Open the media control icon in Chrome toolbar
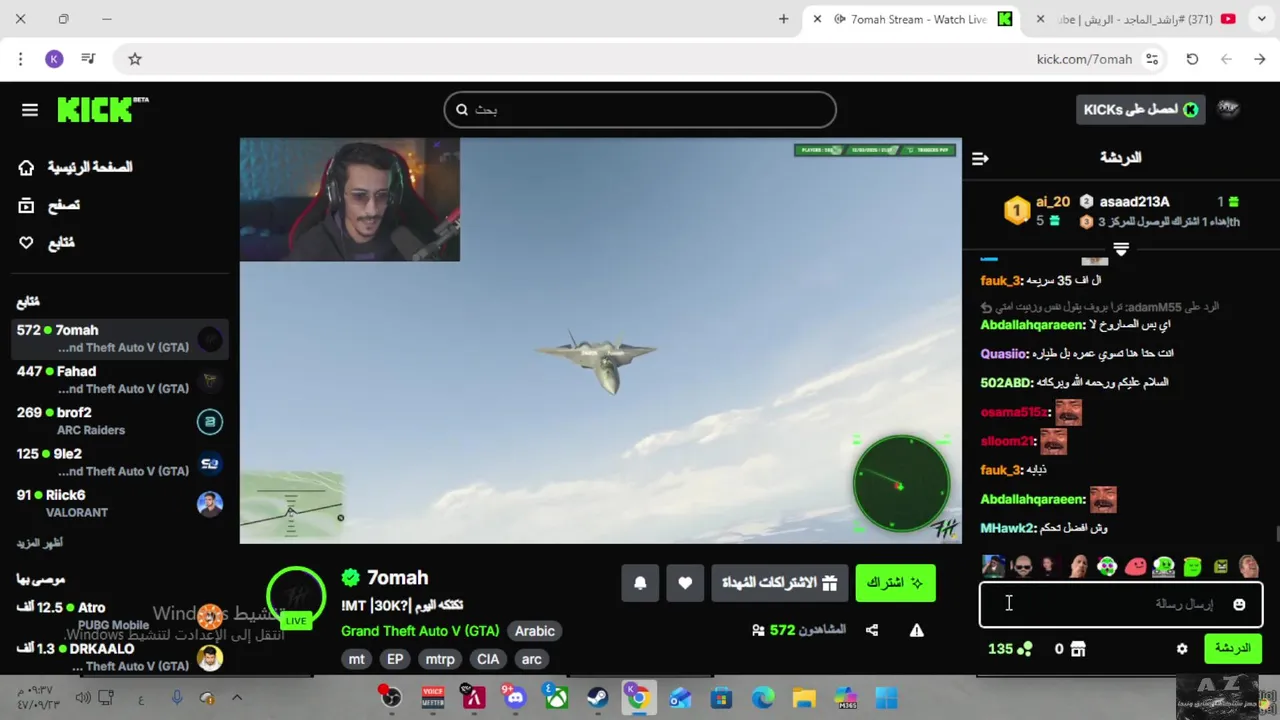The height and width of the screenshot is (720, 1280). pyautogui.click(x=88, y=59)
